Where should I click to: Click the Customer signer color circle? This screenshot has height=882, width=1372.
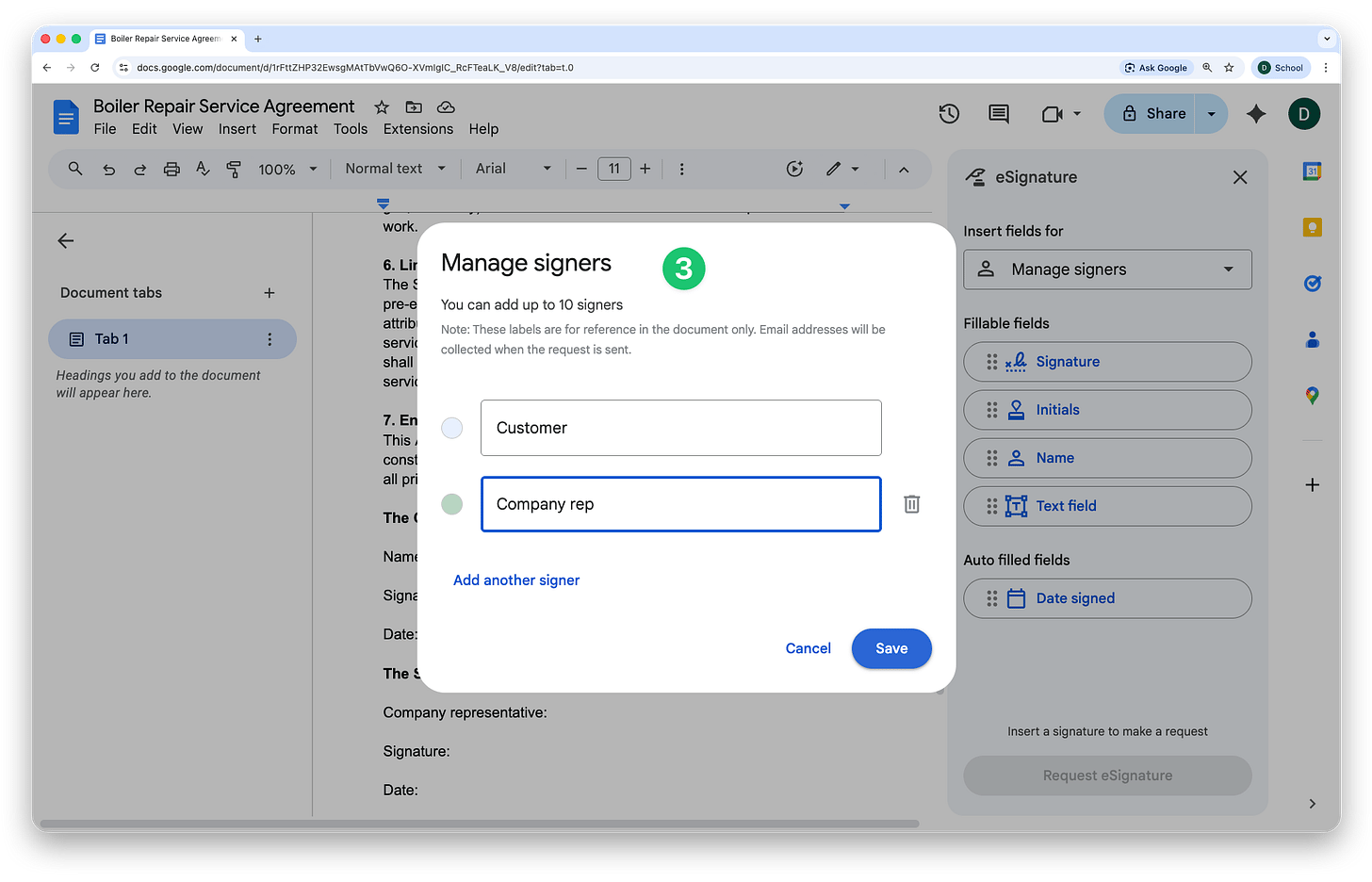click(x=452, y=428)
